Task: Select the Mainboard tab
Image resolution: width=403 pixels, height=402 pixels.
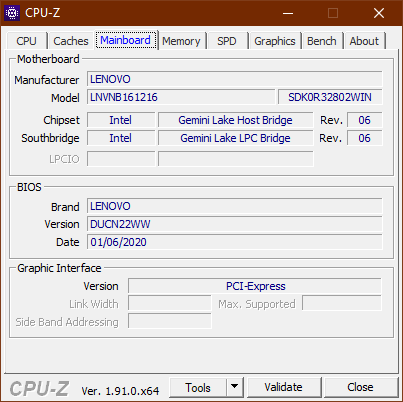Action: 126,40
